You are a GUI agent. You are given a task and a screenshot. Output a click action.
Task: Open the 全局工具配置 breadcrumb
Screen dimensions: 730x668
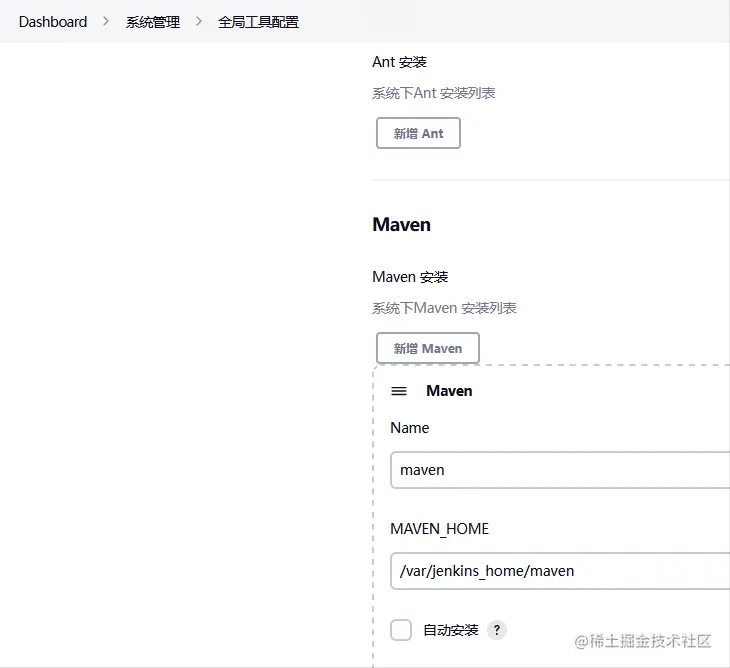pyautogui.click(x=258, y=22)
